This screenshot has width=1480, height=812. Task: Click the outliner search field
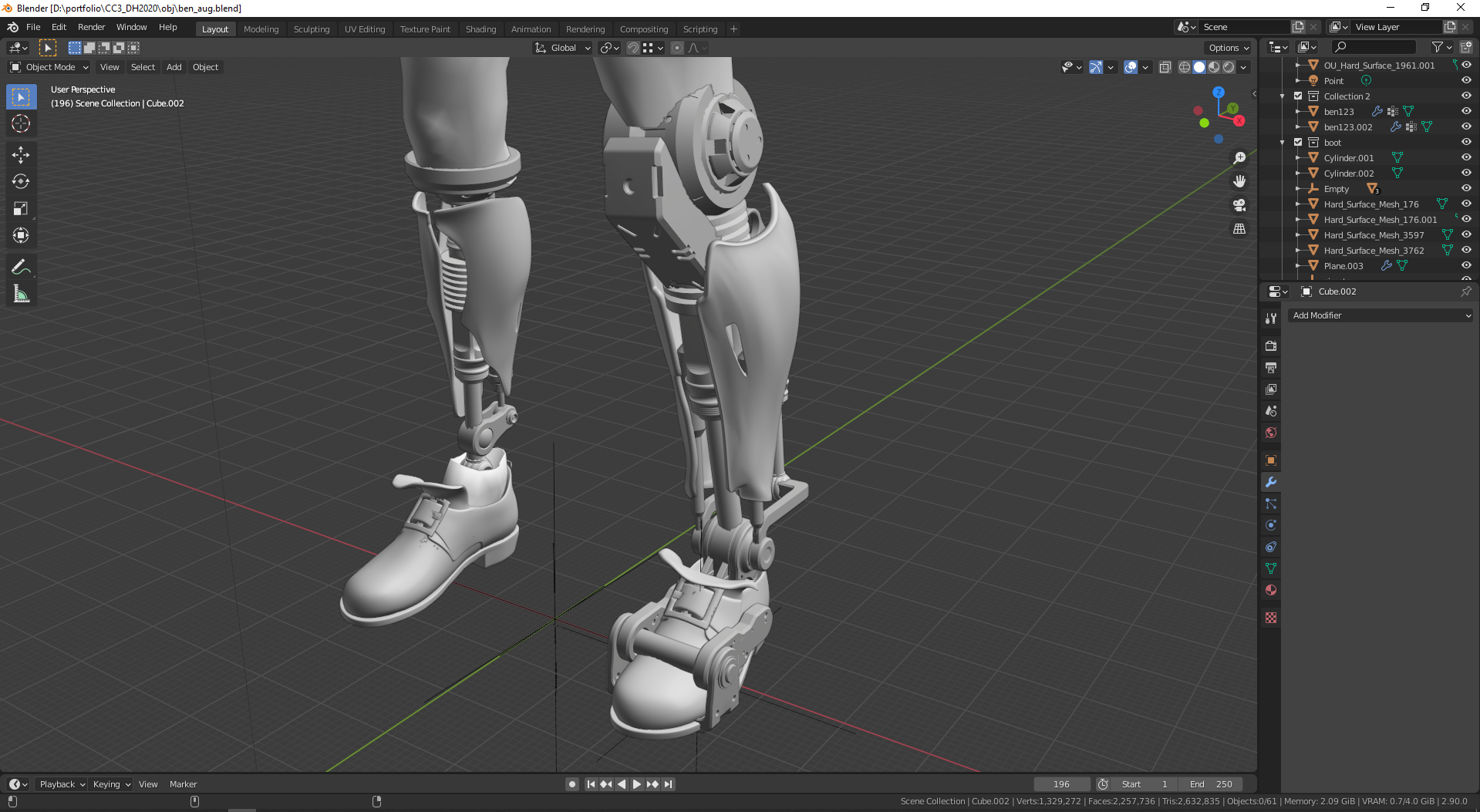point(1374,47)
